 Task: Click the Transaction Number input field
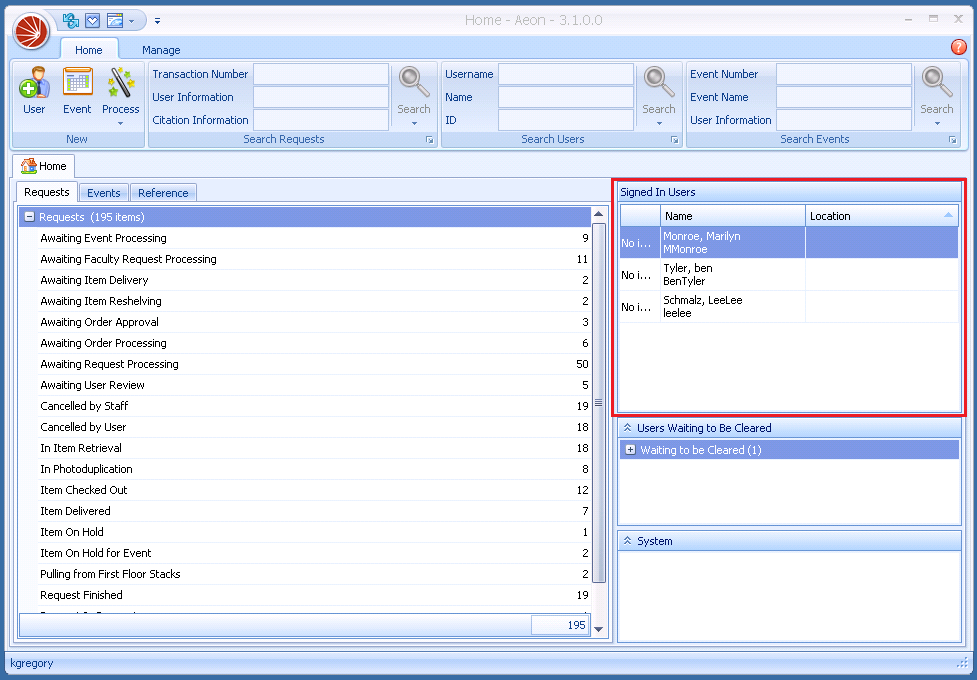tap(320, 73)
